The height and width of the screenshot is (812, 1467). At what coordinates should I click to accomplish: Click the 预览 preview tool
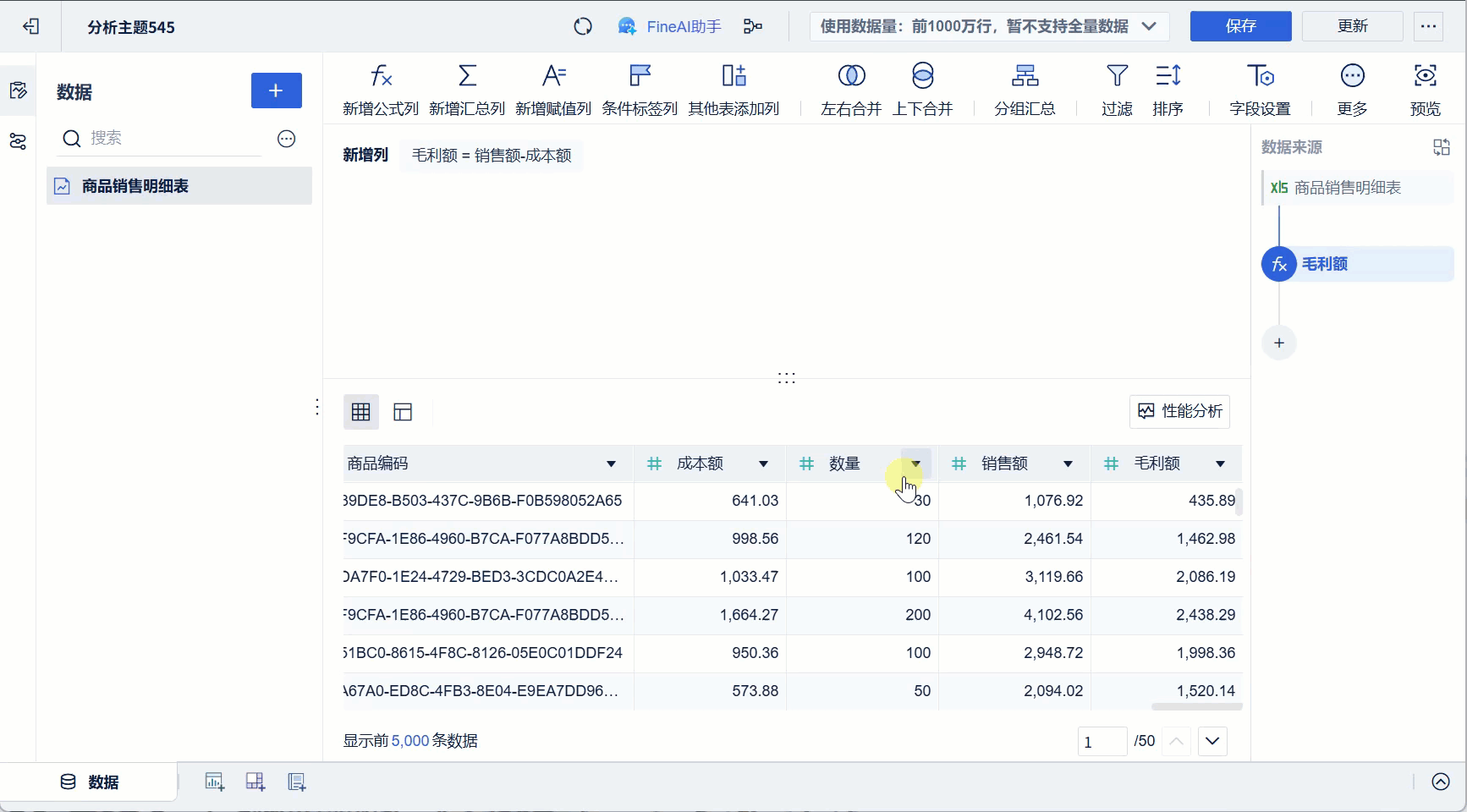tap(1426, 90)
